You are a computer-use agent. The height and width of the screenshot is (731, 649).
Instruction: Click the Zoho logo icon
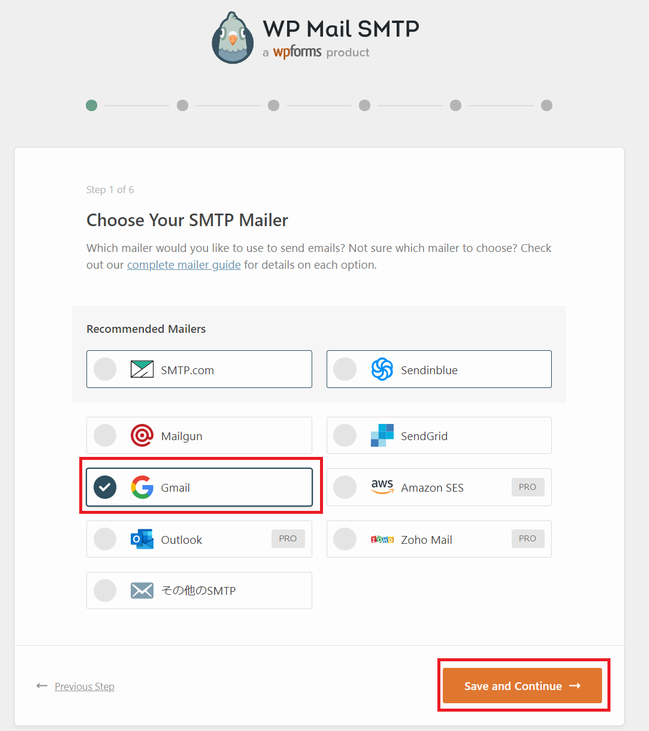382,539
